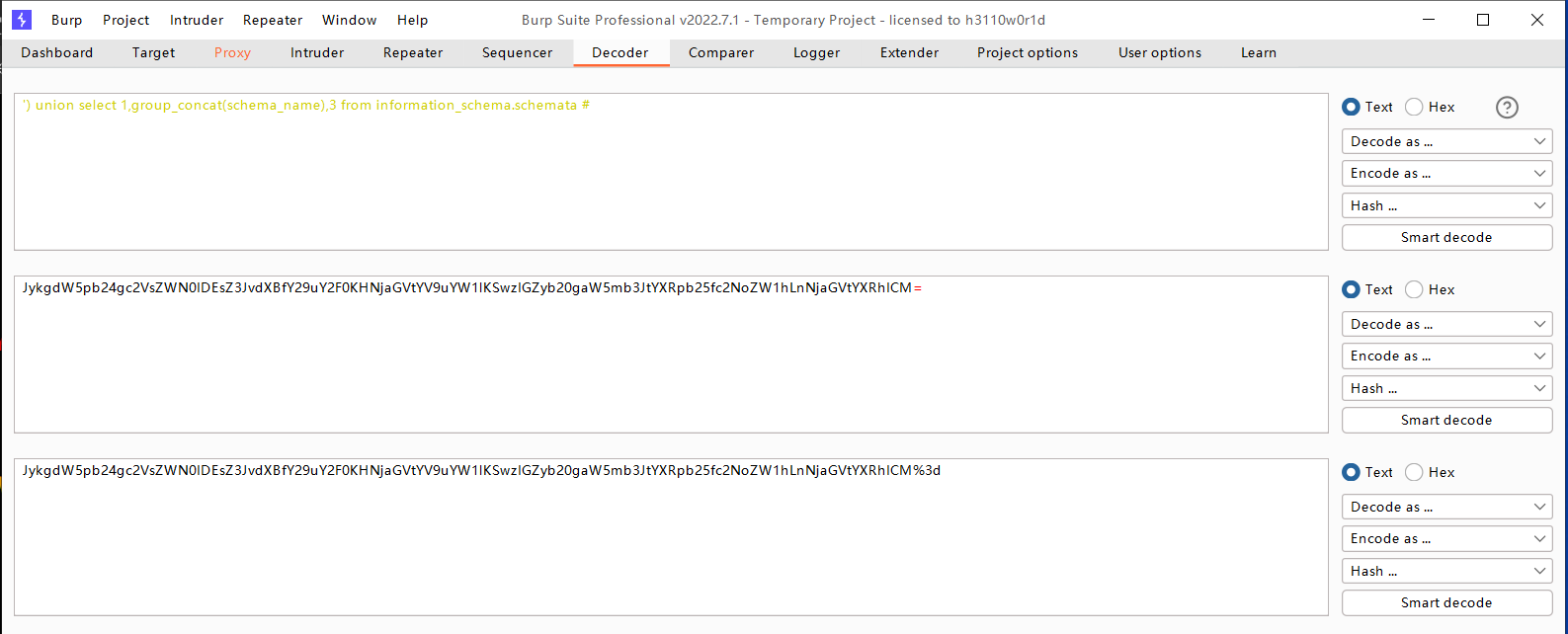The height and width of the screenshot is (634, 1568).
Task: Switch to the Proxy tab
Action: 232,52
